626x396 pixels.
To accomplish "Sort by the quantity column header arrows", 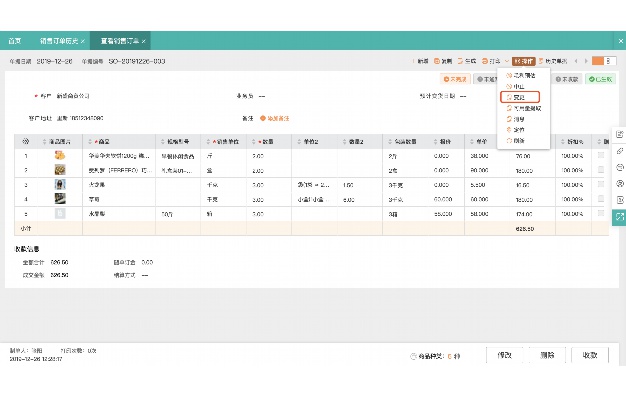I will 254,142.
